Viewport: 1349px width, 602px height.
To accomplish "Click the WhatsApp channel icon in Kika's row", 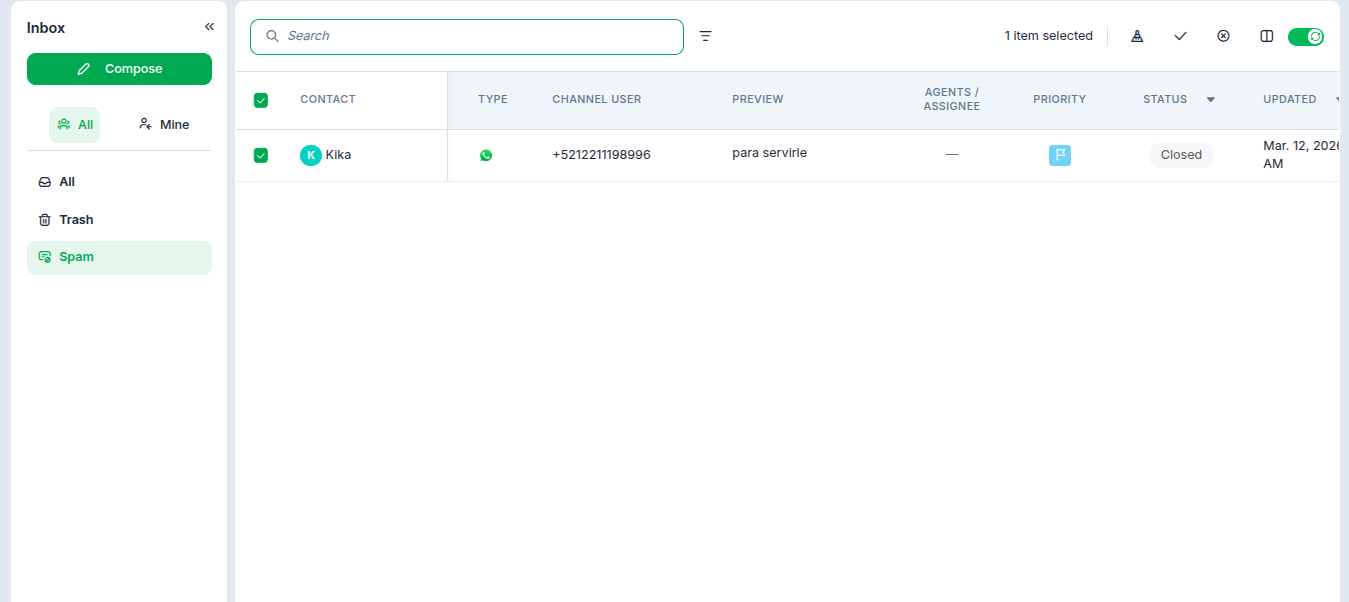I will (x=486, y=155).
